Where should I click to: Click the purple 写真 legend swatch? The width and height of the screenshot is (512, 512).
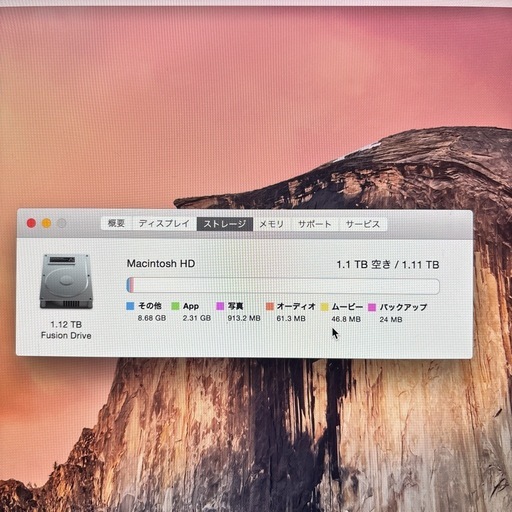coord(220,306)
